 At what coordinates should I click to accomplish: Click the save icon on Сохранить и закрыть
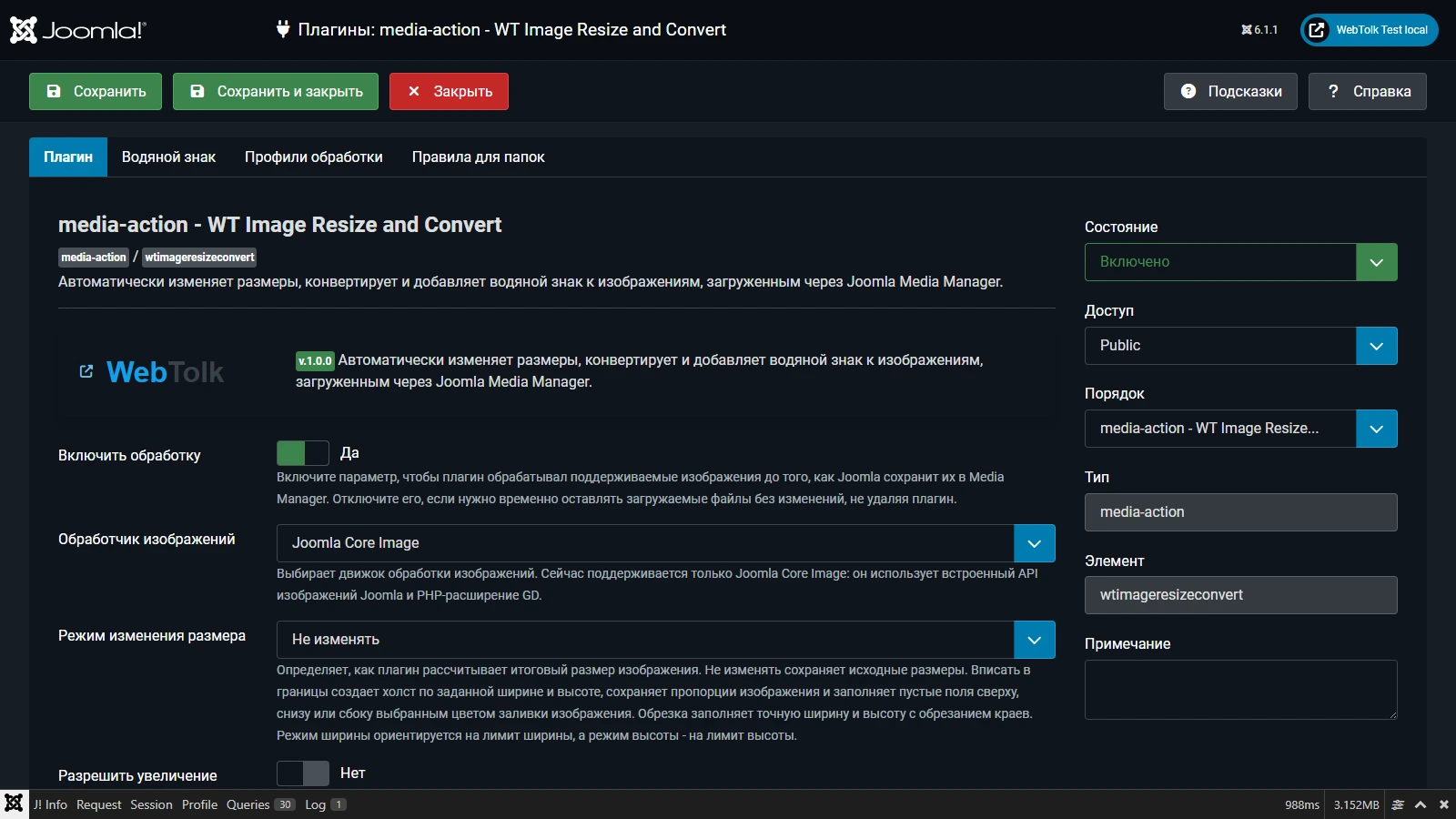(x=197, y=91)
